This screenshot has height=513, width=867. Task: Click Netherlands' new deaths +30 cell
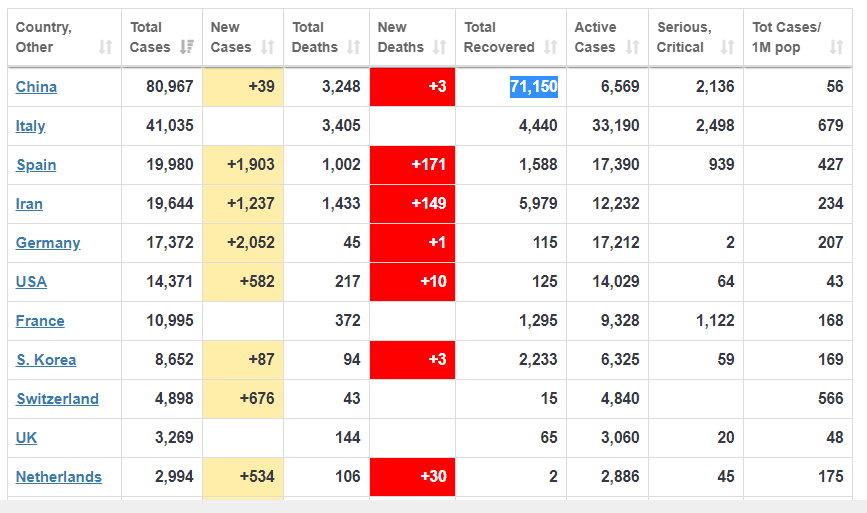coord(412,477)
